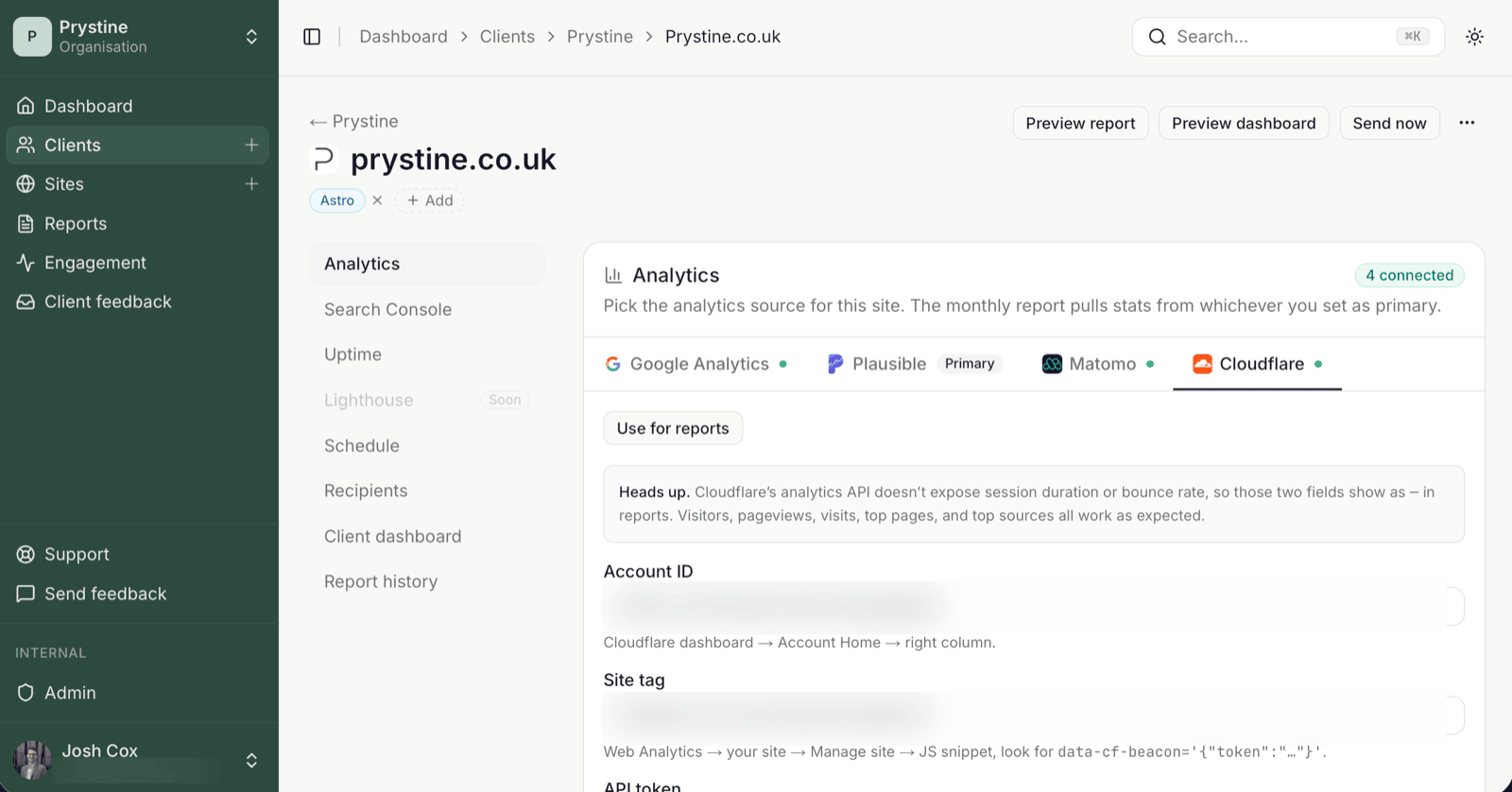Click the Astro tag

[337, 200]
